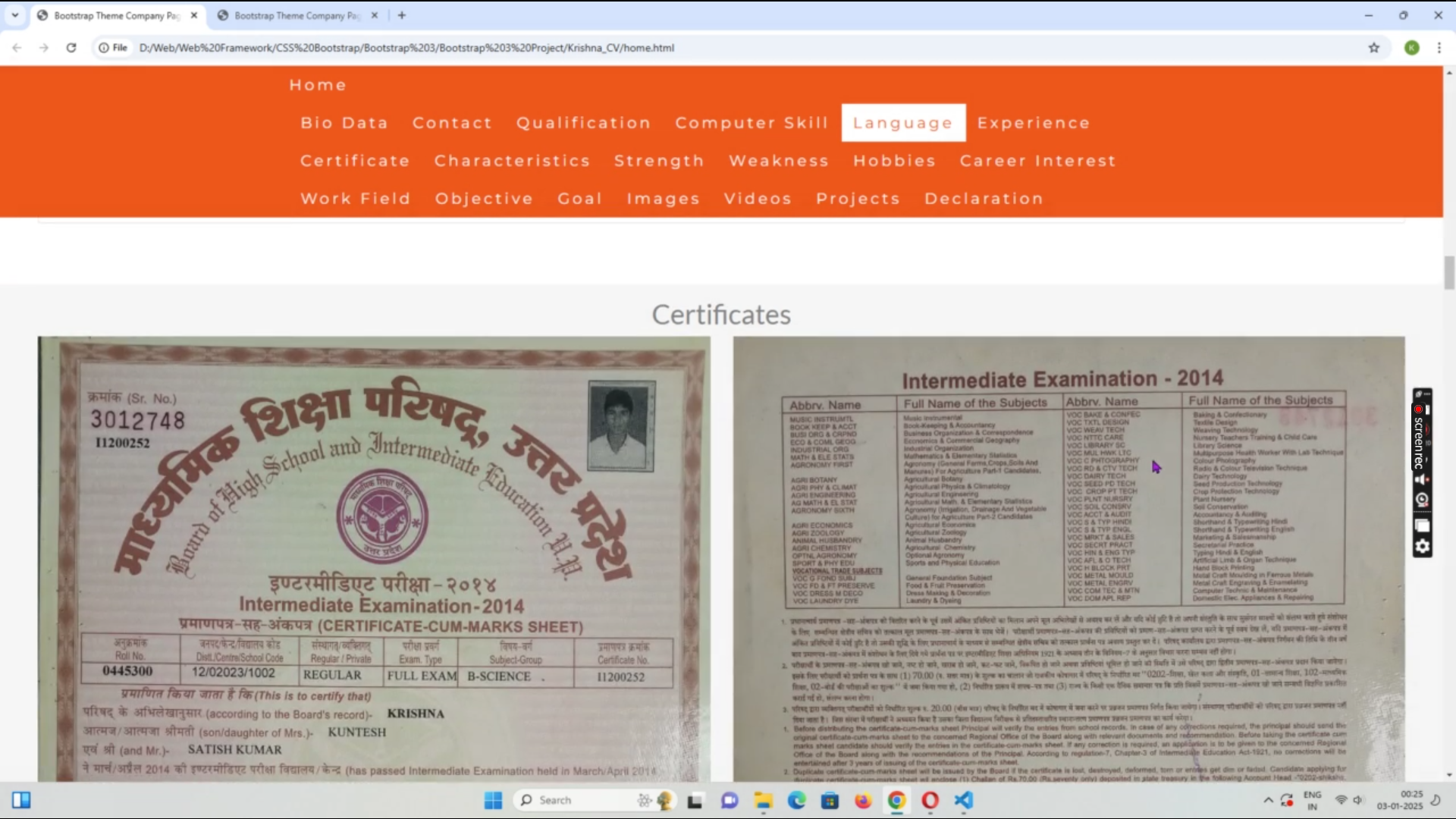1456x819 pixels.
Task: Go to Work Field section
Action: tap(356, 199)
